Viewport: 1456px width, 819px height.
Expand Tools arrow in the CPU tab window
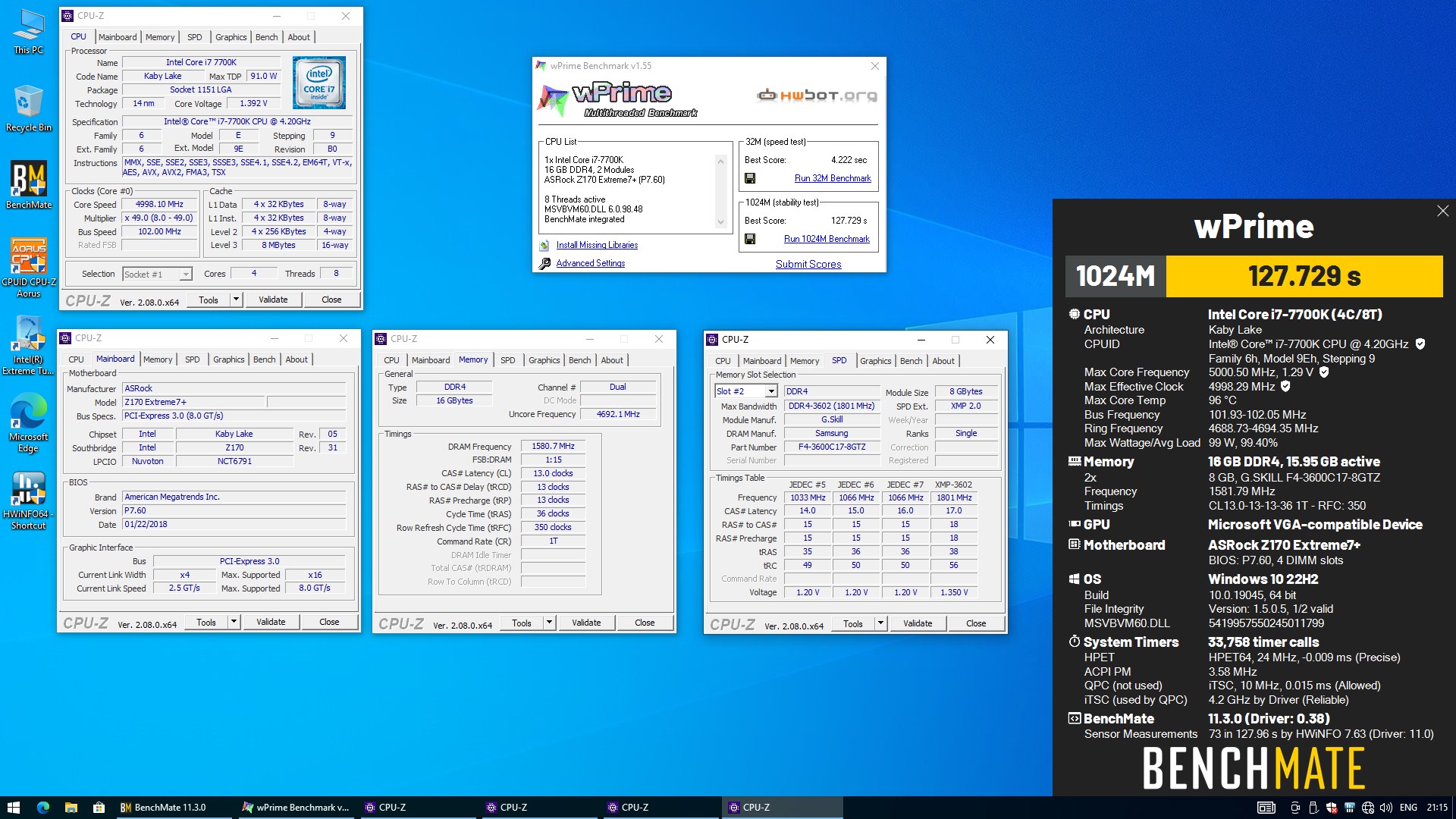click(236, 300)
